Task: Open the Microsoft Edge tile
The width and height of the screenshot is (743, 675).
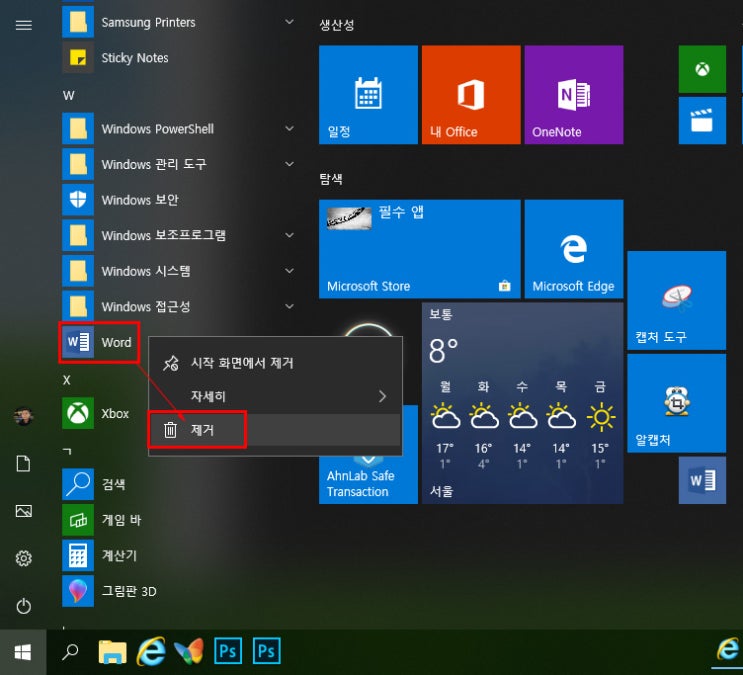Action: tap(574, 249)
